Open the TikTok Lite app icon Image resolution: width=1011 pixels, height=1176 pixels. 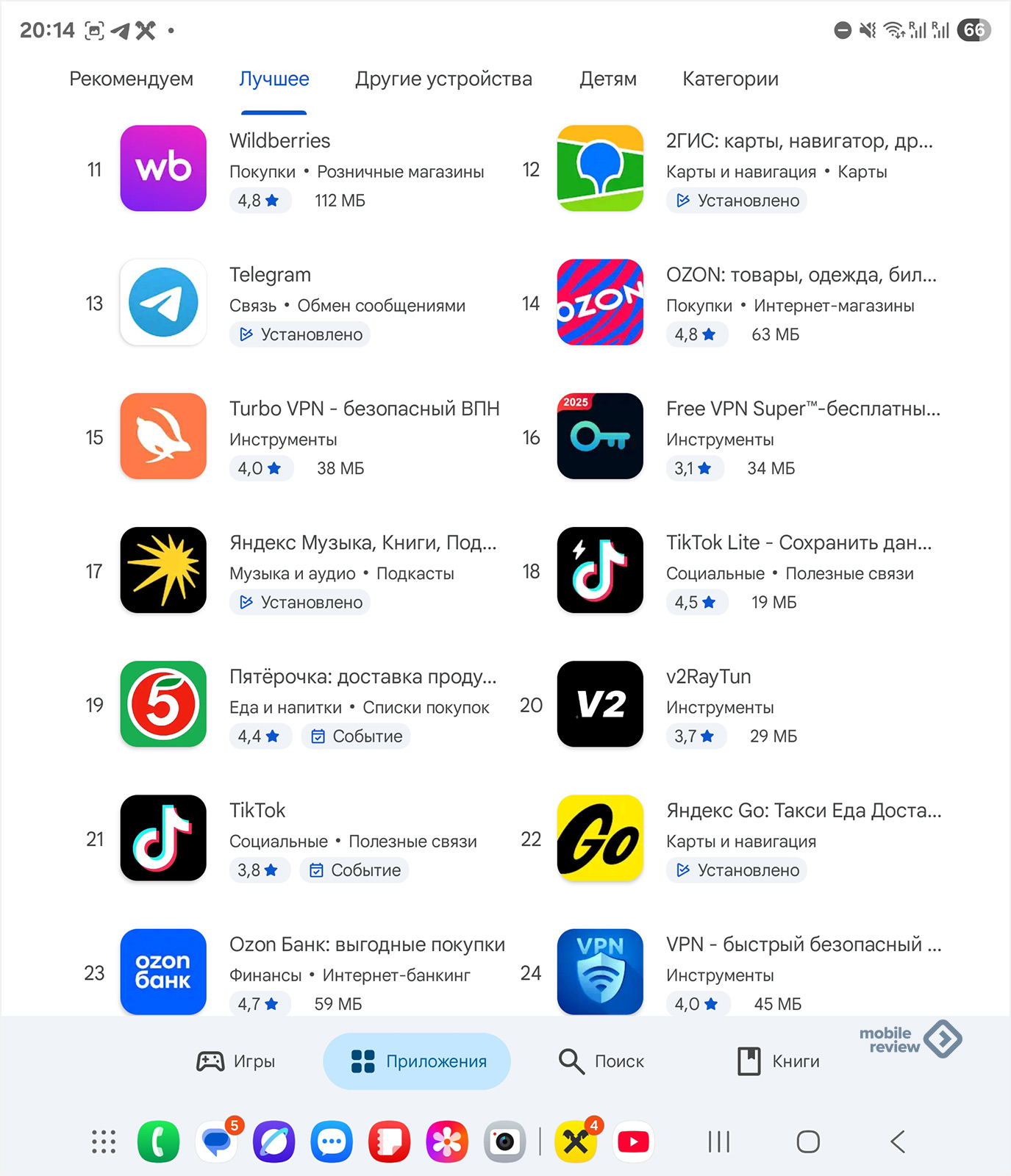600,570
